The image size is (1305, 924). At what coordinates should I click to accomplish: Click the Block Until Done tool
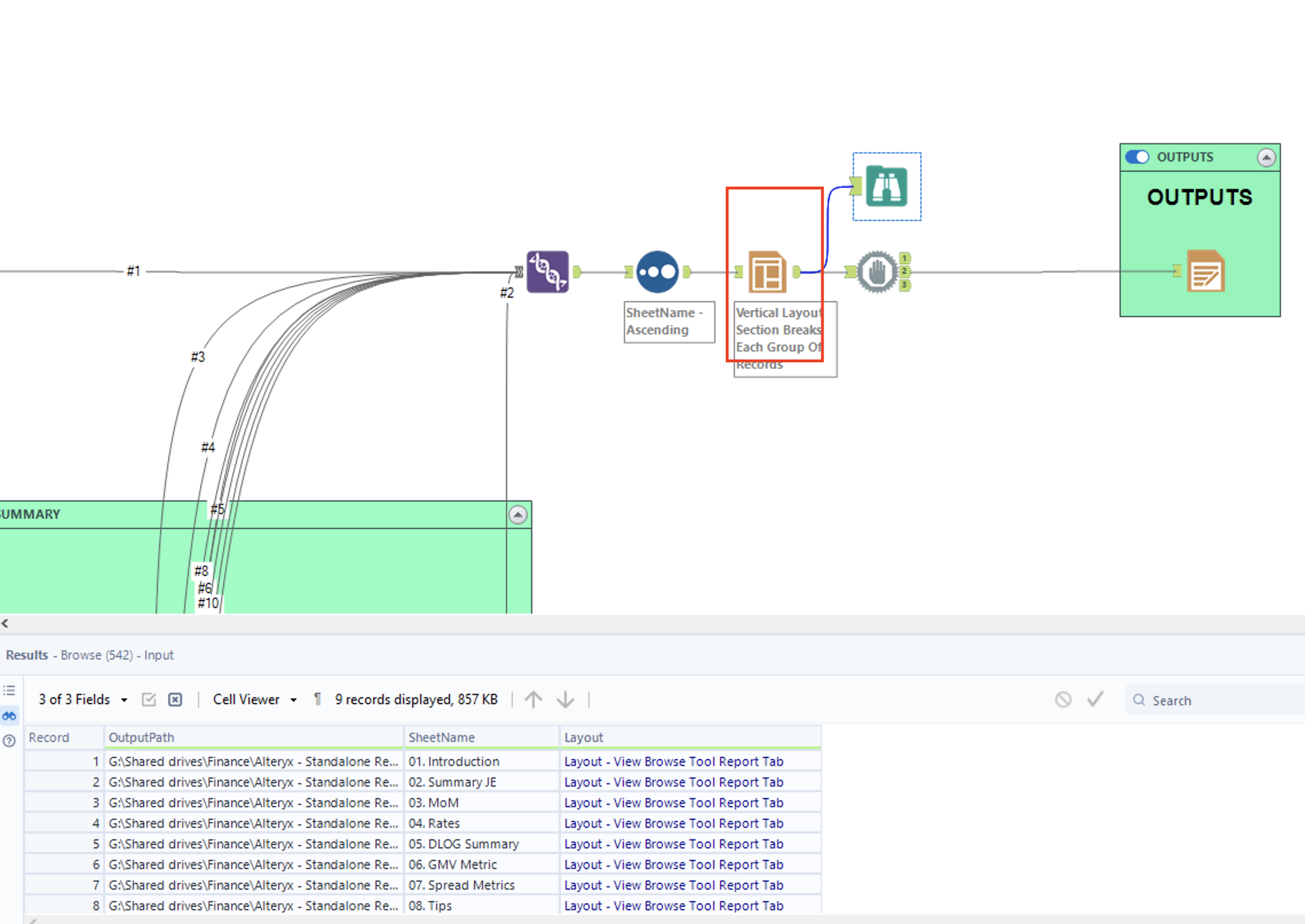tap(876, 272)
